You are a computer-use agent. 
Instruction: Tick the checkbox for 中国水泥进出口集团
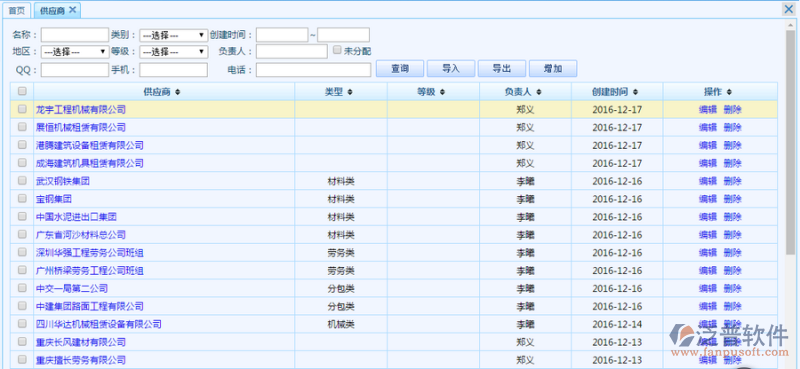tap(22, 216)
